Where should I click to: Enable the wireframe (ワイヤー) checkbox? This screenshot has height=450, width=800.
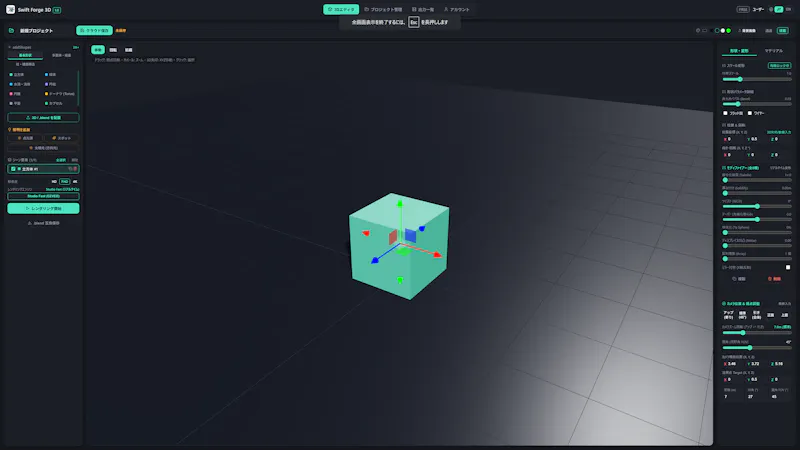tap(749, 113)
